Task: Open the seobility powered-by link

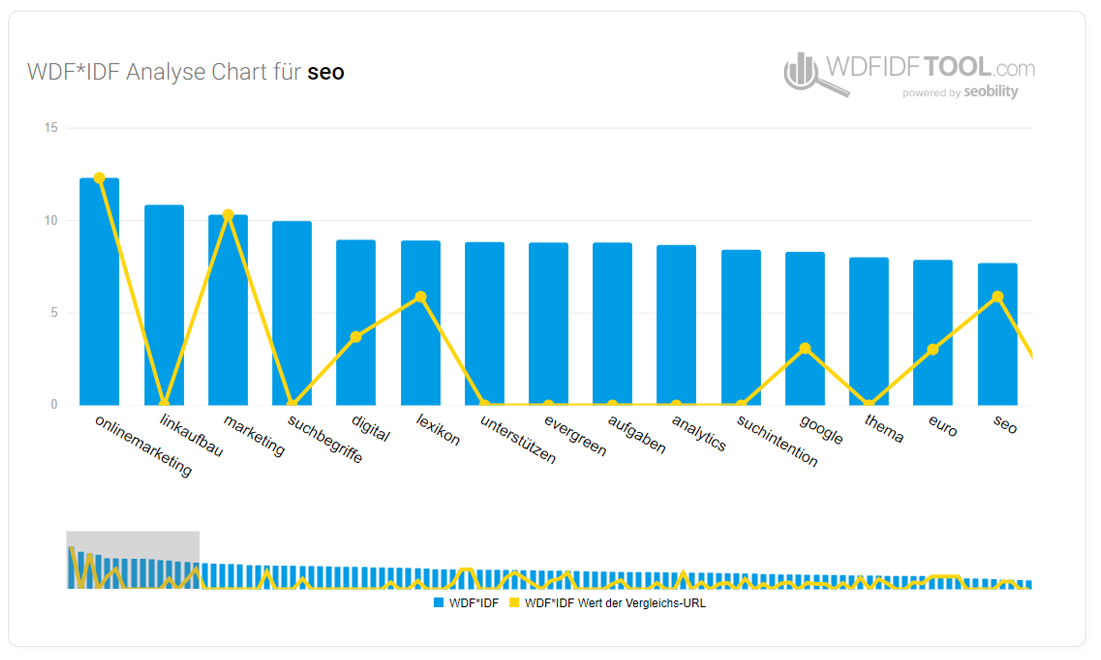Action: [960, 92]
